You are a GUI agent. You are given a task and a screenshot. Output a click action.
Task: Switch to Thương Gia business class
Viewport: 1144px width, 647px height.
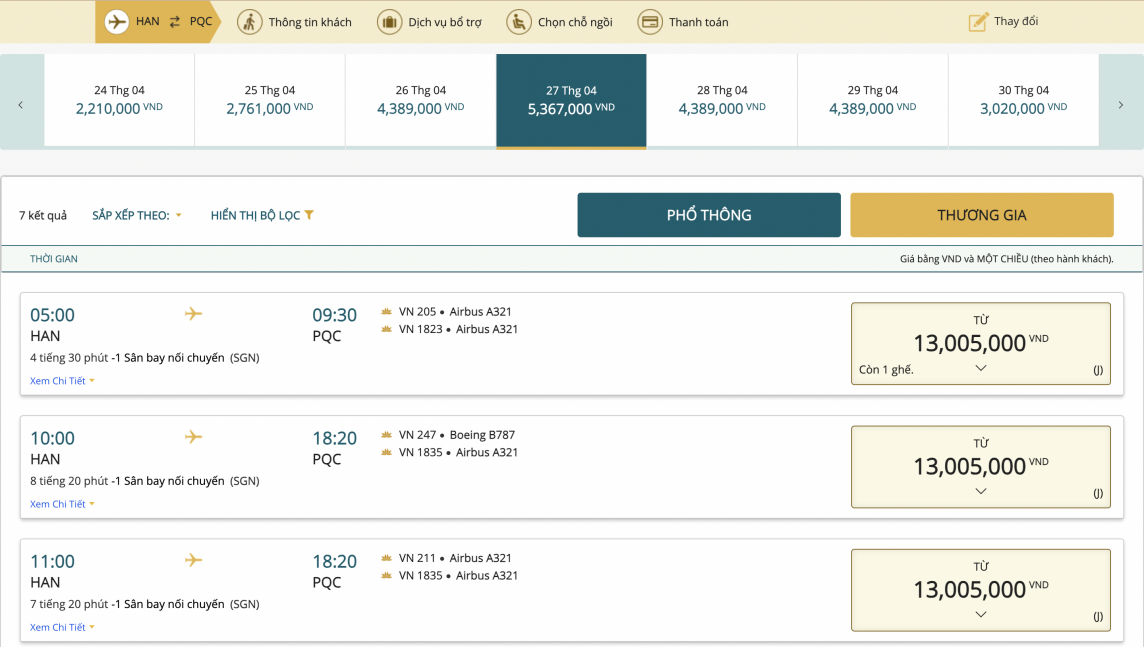point(981,215)
